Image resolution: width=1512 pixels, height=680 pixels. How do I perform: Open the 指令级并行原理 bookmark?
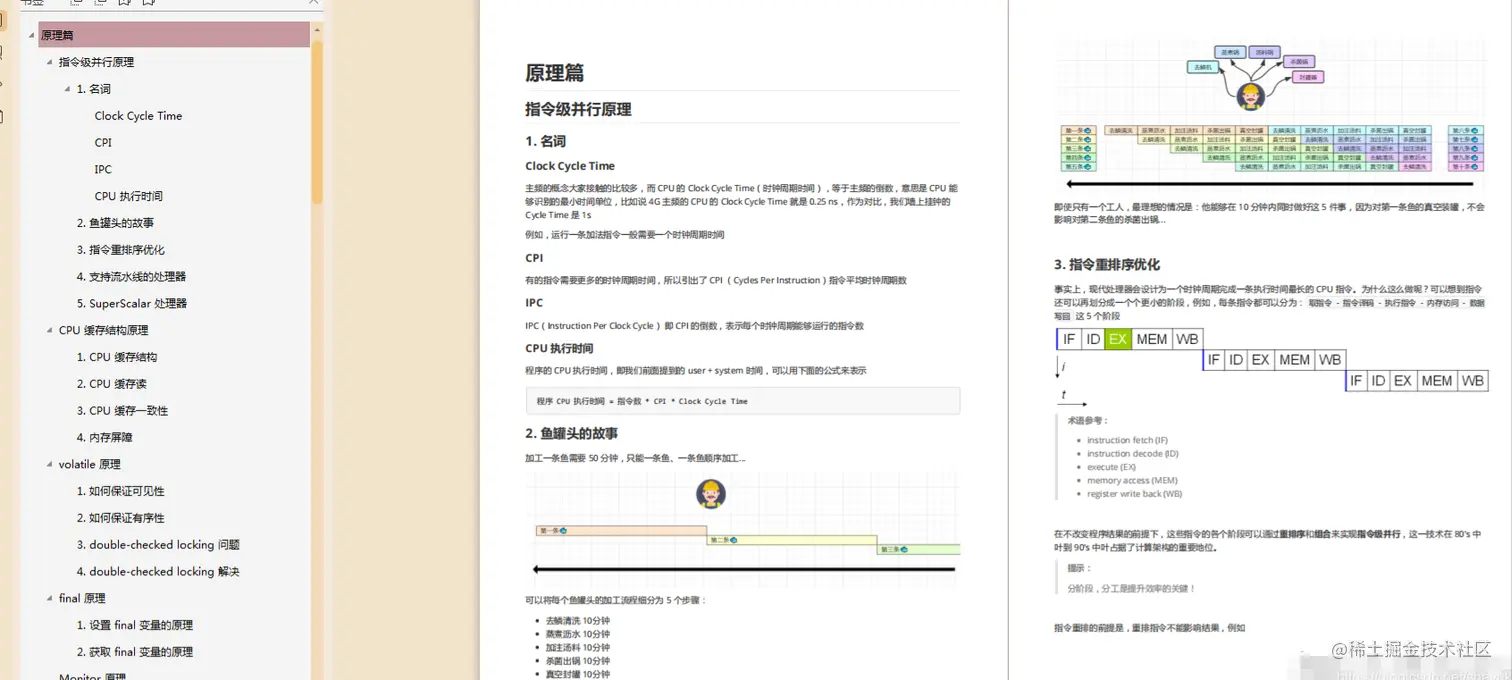click(96, 62)
